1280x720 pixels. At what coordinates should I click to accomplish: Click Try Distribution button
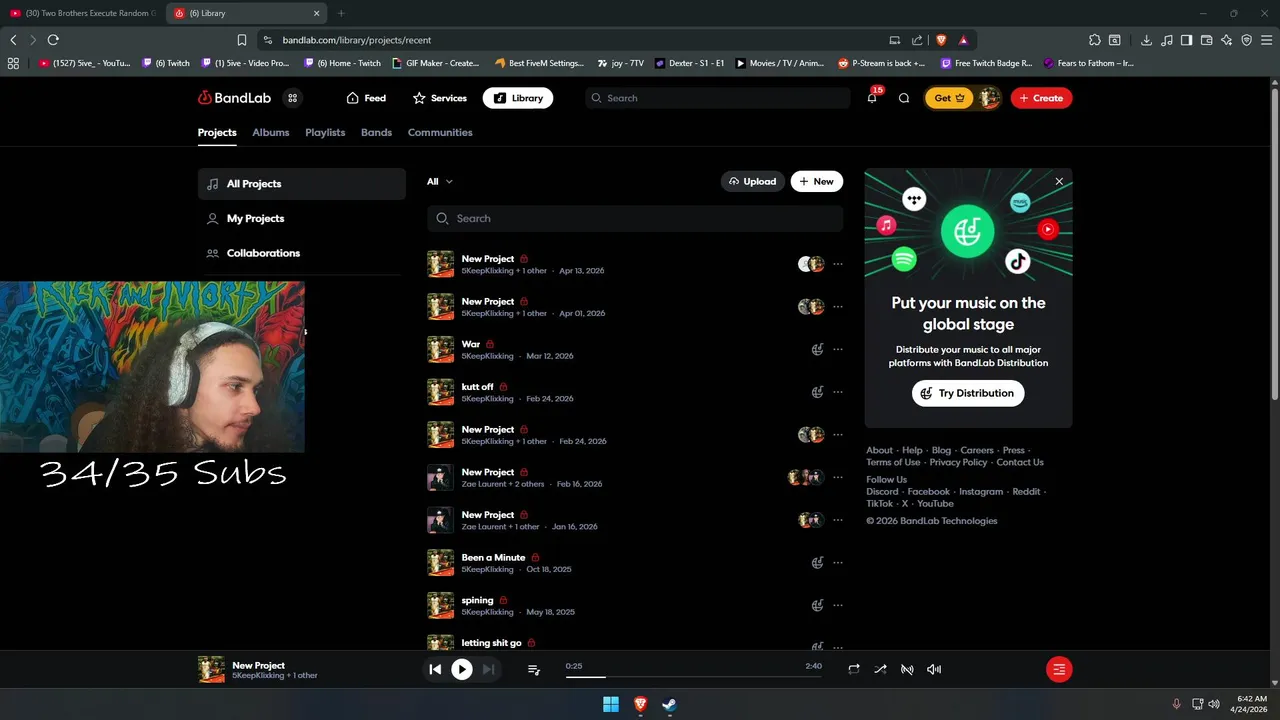point(968,393)
